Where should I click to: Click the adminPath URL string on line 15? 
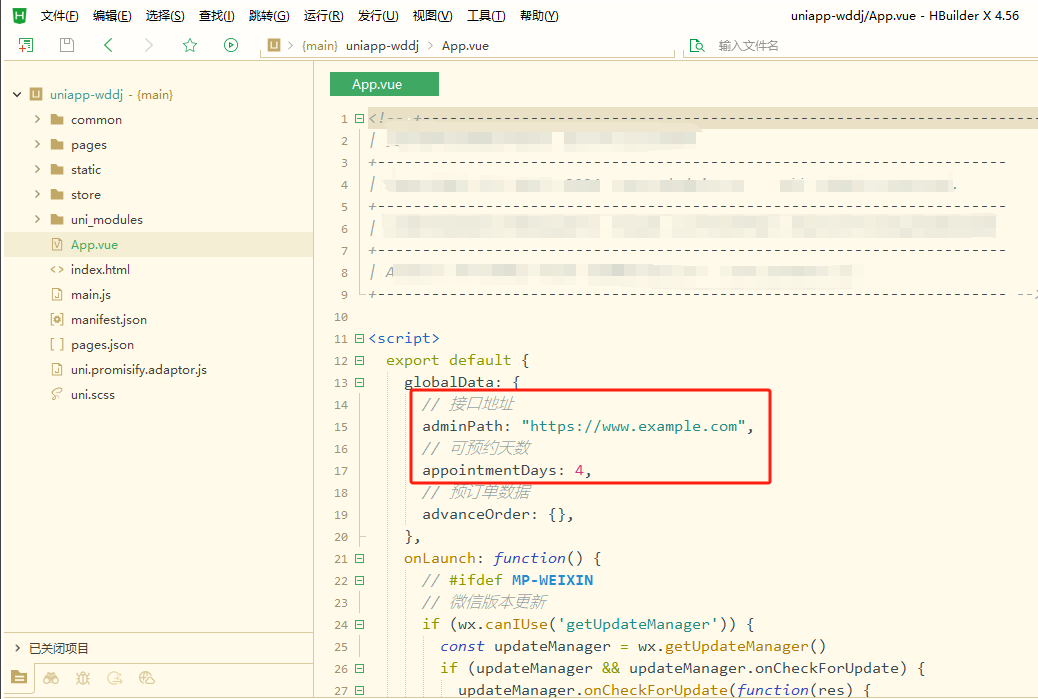coord(634,426)
